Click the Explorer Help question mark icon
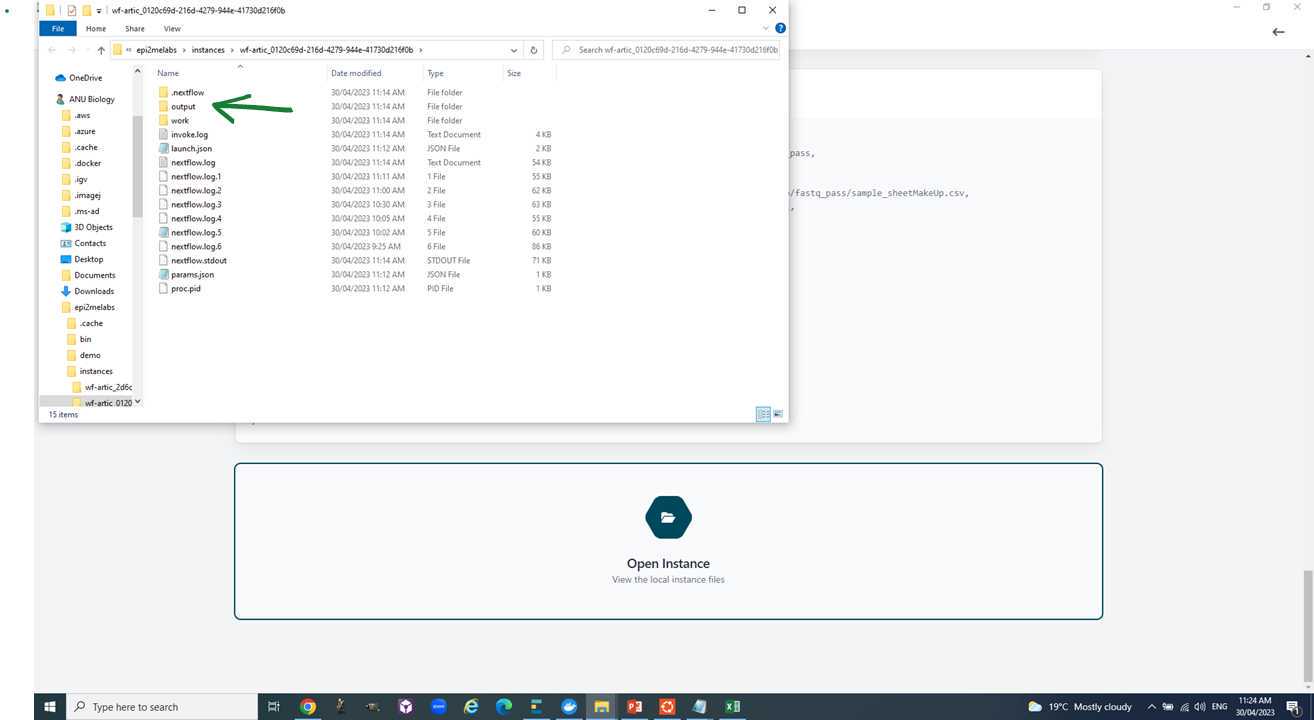This screenshot has width=1314, height=720. (x=780, y=29)
